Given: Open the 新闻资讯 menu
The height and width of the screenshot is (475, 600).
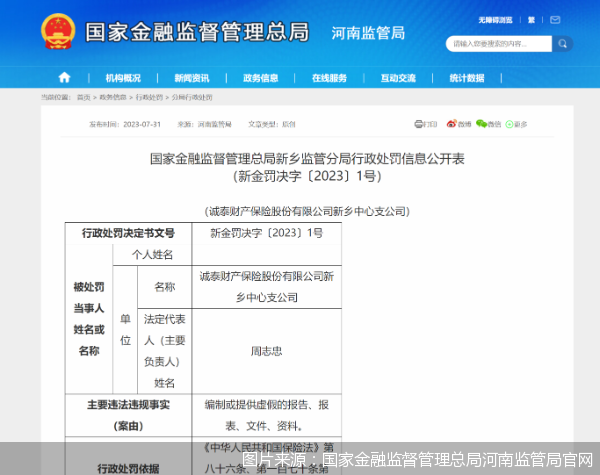Looking at the screenshot, I should 192,78.
